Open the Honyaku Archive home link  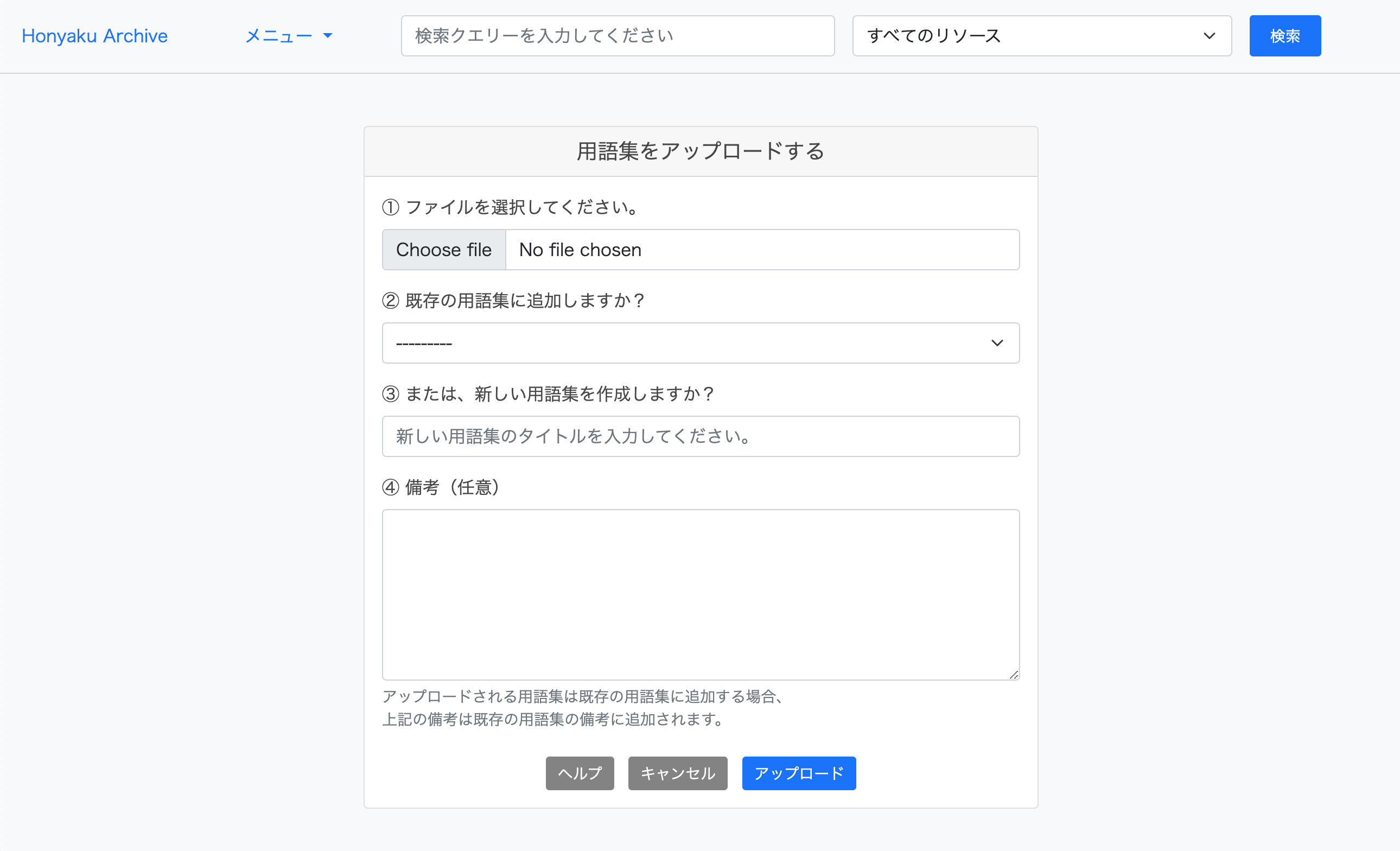[x=94, y=36]
